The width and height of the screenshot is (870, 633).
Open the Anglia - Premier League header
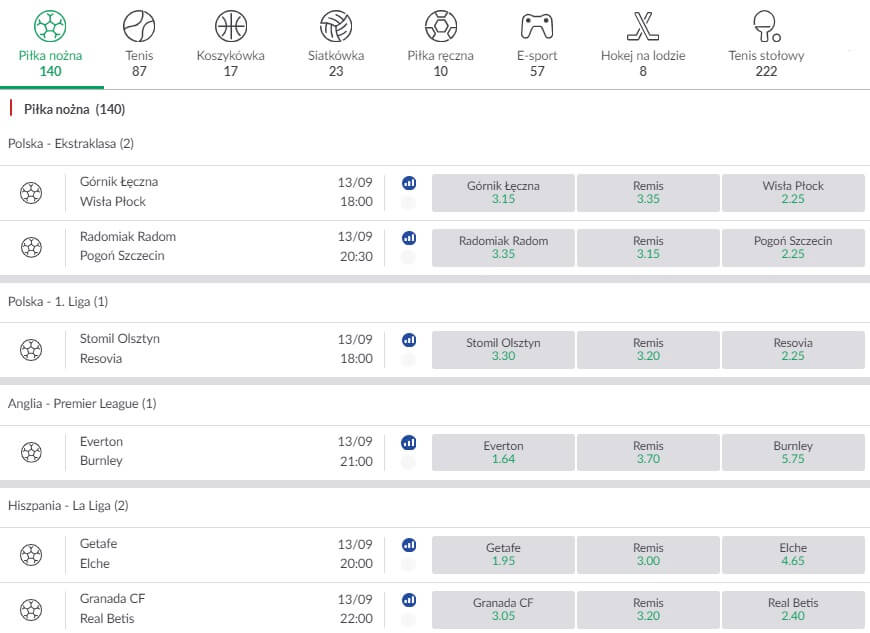(82, 403)
